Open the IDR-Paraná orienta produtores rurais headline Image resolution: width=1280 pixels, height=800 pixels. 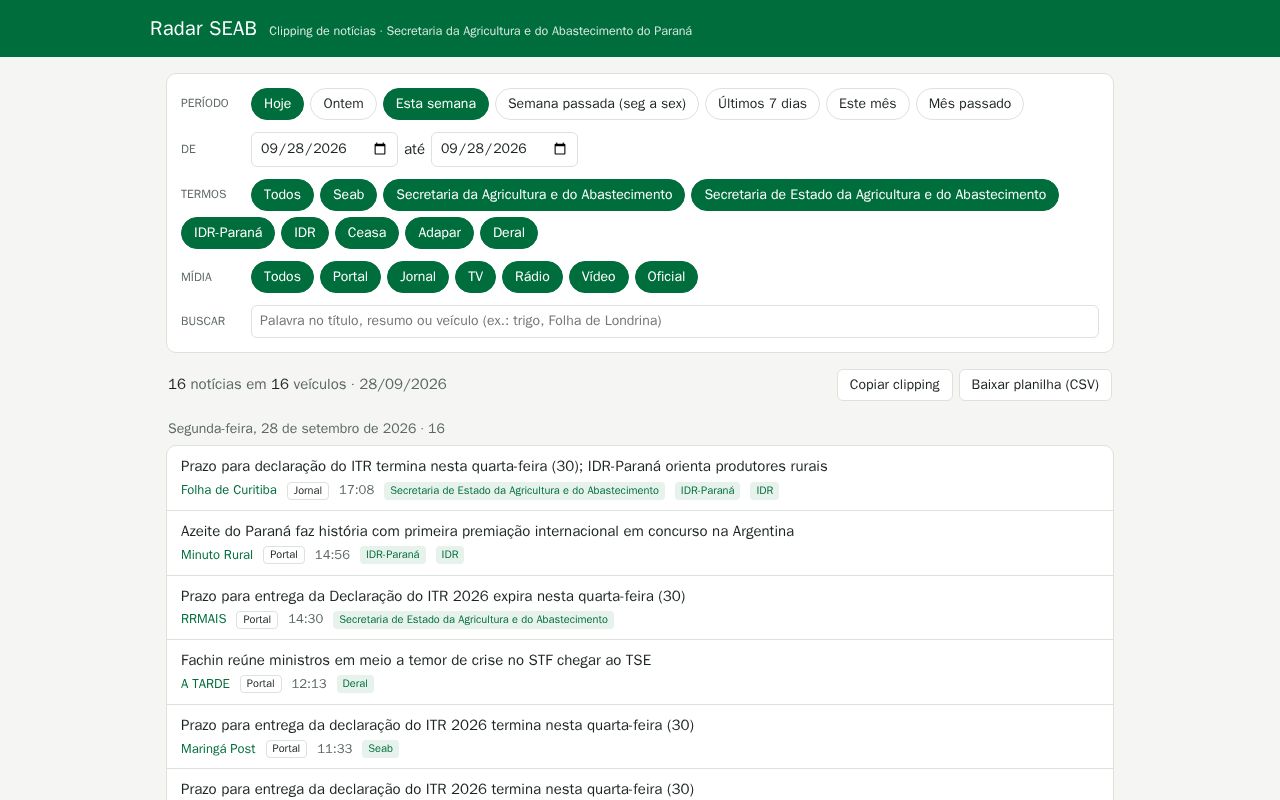tap(504, 466)
